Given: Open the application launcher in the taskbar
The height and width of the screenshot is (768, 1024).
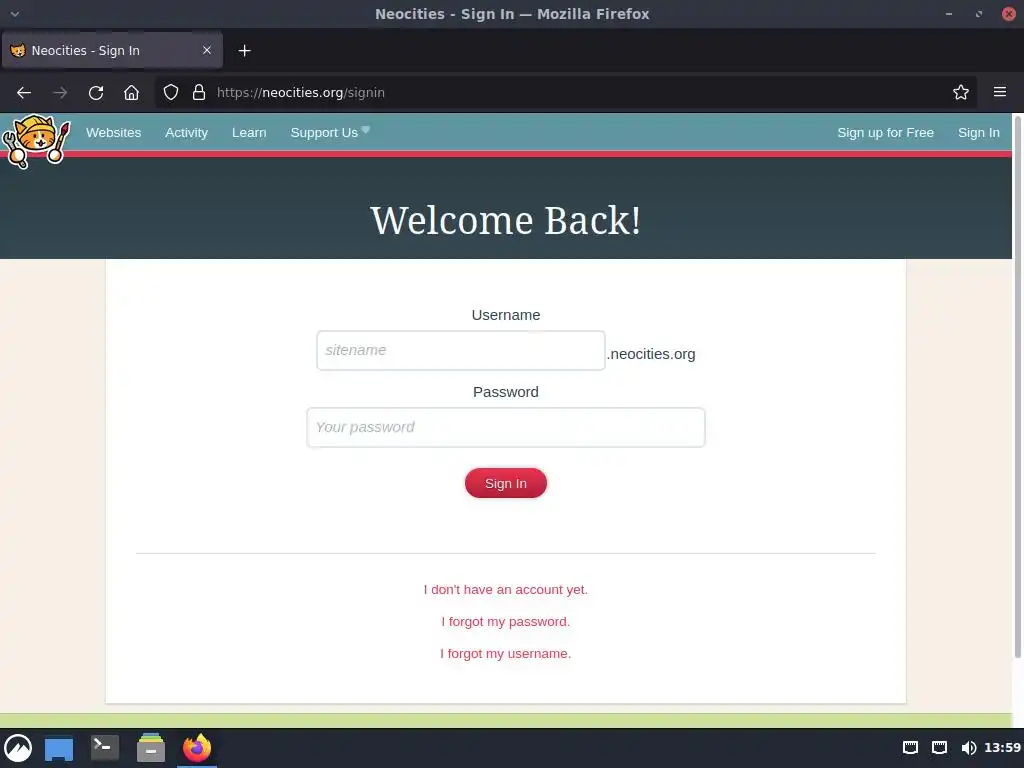Looking at the screenshot, I should coord(18,748).
